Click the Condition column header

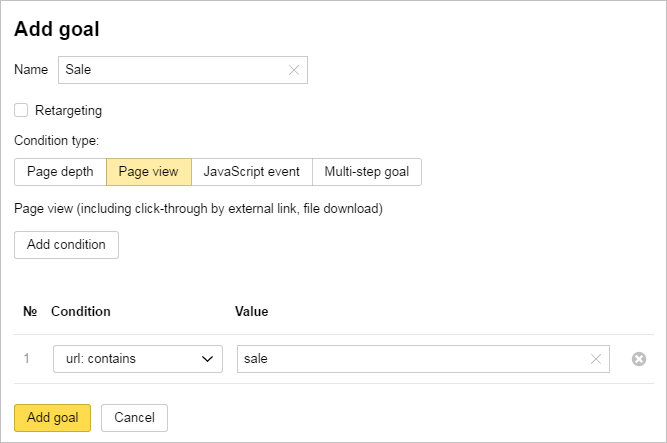(81, 312)
